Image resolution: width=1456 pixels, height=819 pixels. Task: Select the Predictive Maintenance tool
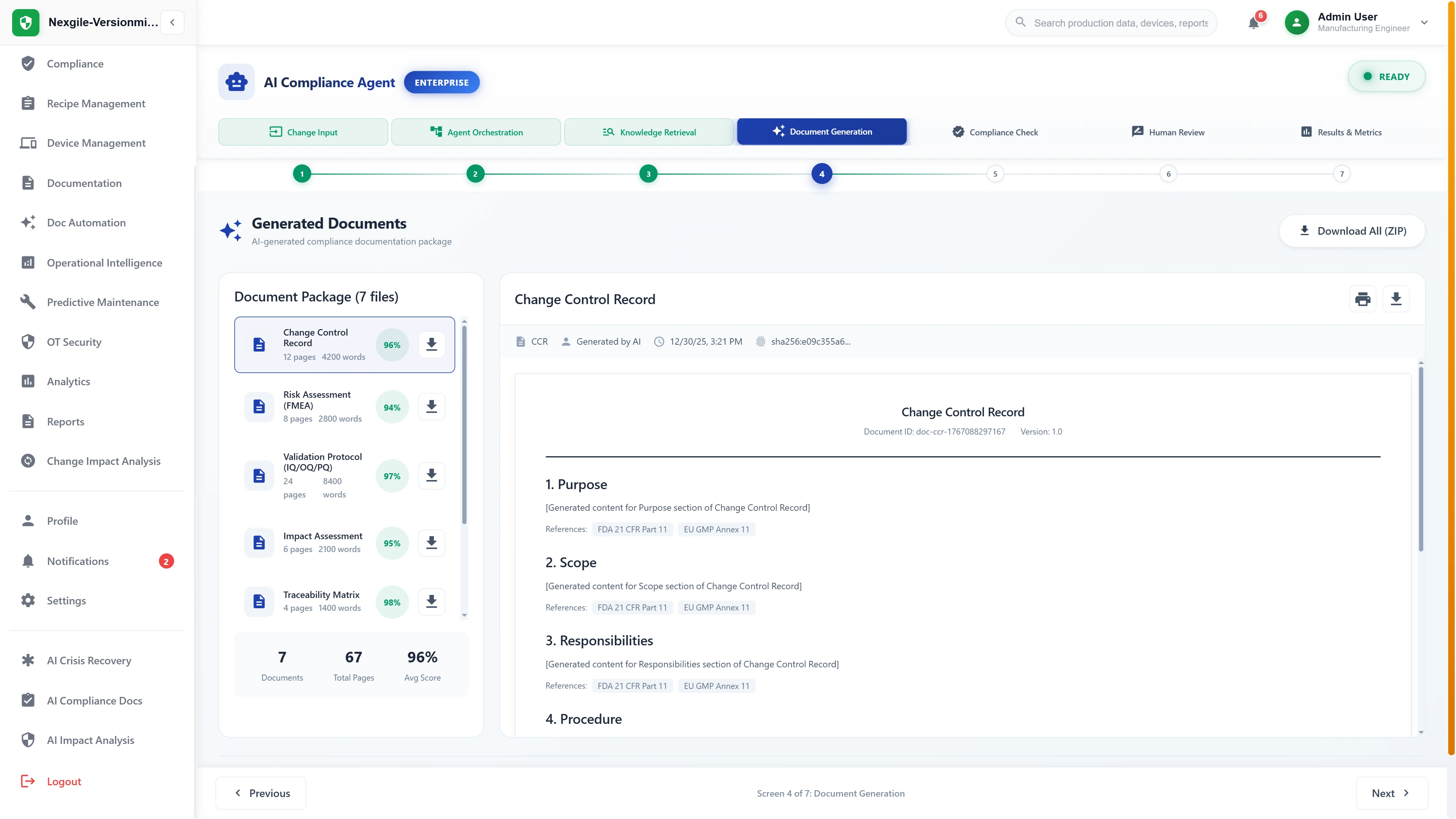coord(104,302)
